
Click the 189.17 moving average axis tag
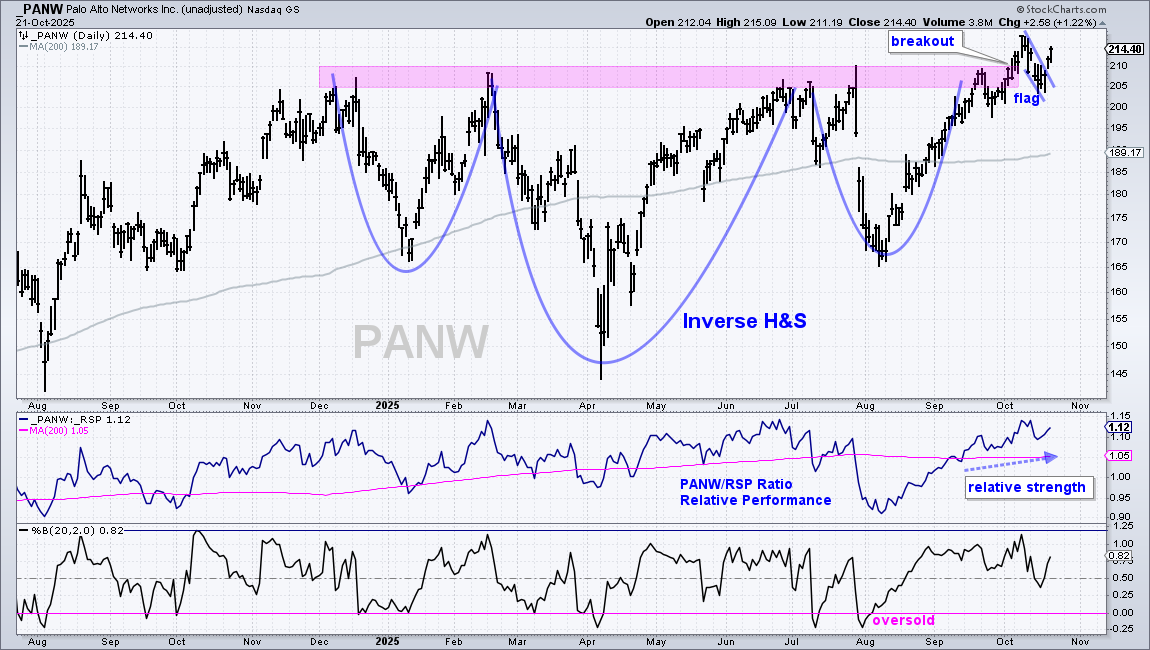1125,153
